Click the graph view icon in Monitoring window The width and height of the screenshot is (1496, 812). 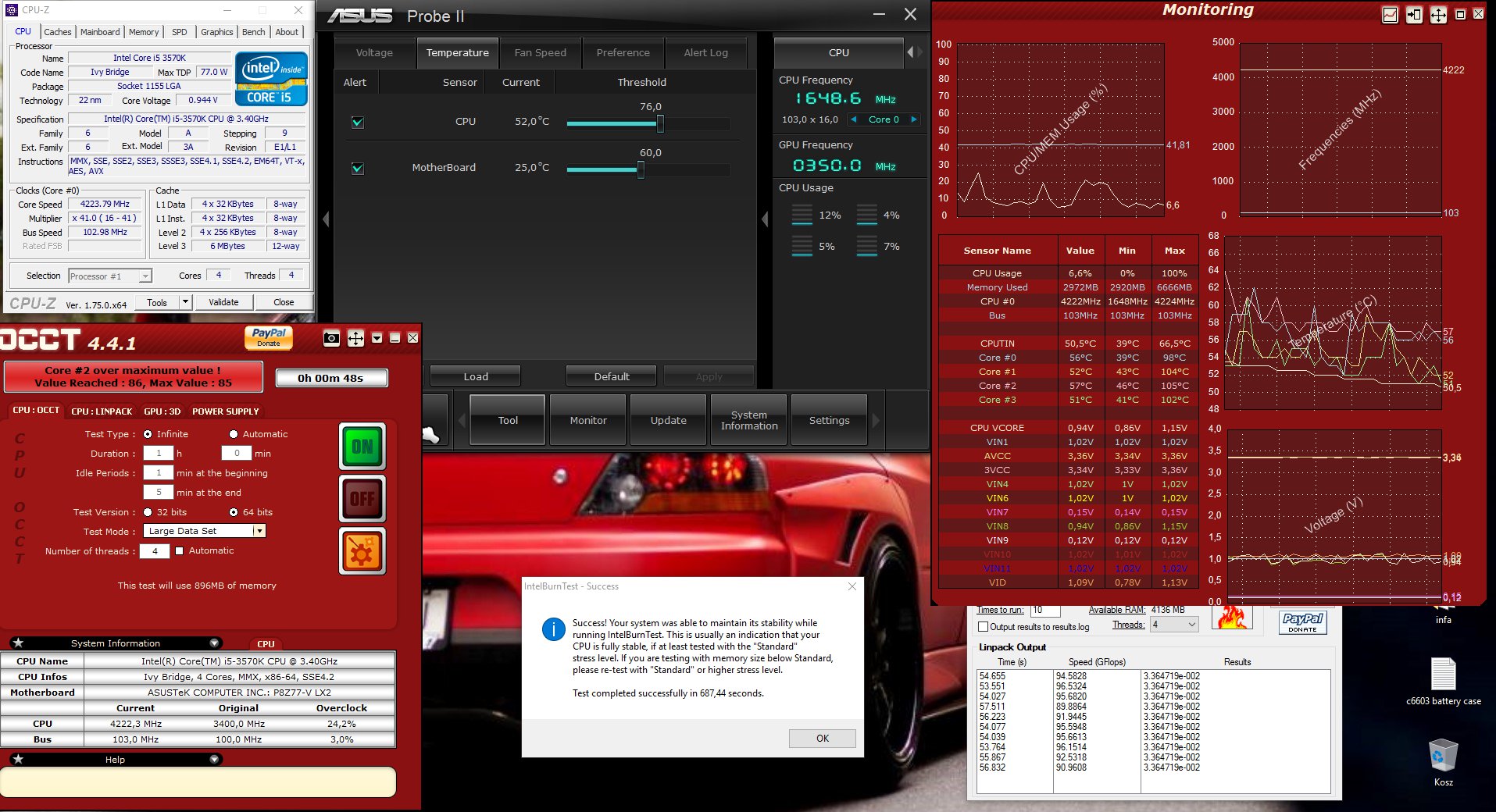pos(1390,15)
